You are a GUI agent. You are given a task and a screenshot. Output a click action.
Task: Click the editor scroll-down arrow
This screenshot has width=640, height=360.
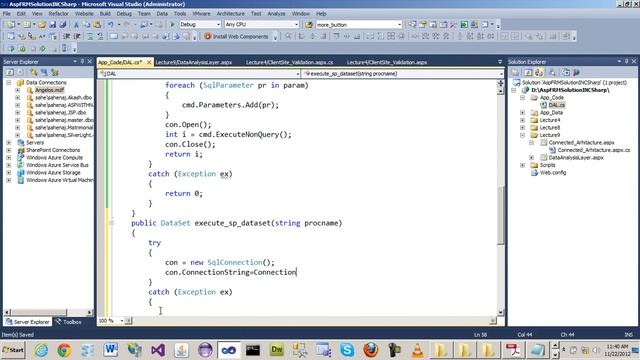[500, 312]
